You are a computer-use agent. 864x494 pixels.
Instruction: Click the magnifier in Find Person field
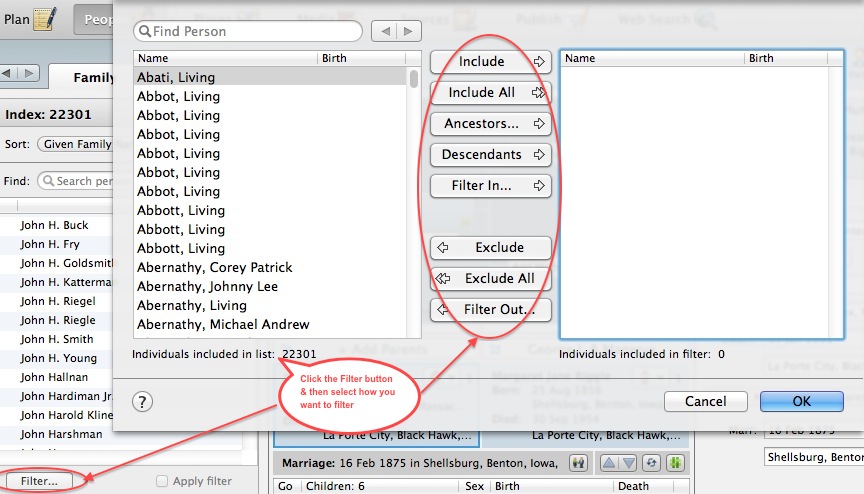click(144, 31)
